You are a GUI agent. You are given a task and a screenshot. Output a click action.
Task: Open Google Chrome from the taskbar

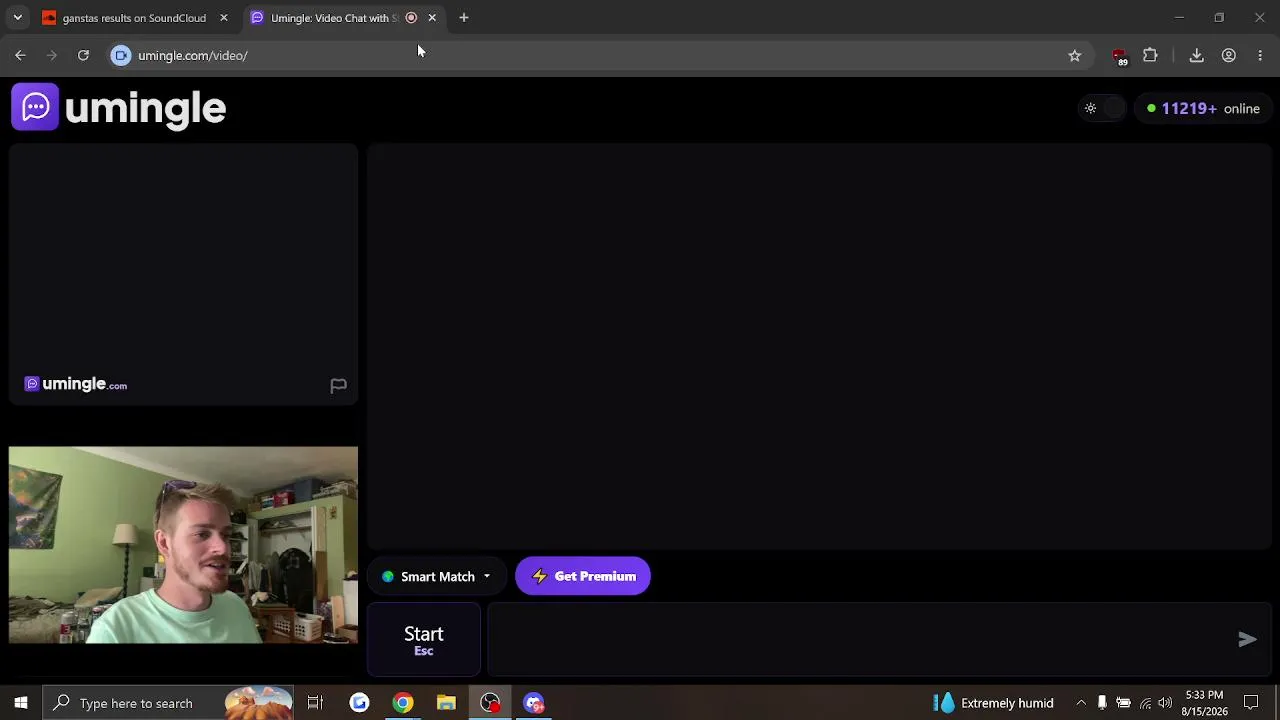click(x=403, y=703)
